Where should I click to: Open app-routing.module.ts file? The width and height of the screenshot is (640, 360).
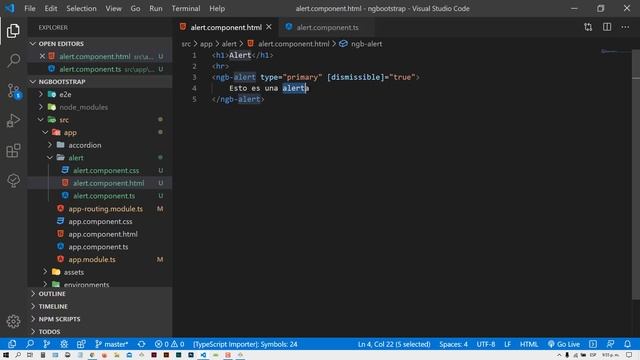tap(100, 209)
